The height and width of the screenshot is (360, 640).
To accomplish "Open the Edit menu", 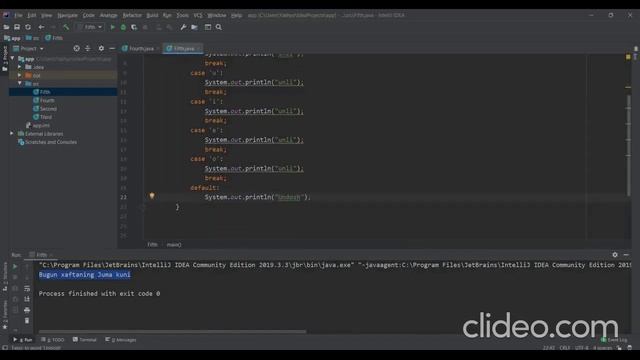I will click(x=31, y=15).
